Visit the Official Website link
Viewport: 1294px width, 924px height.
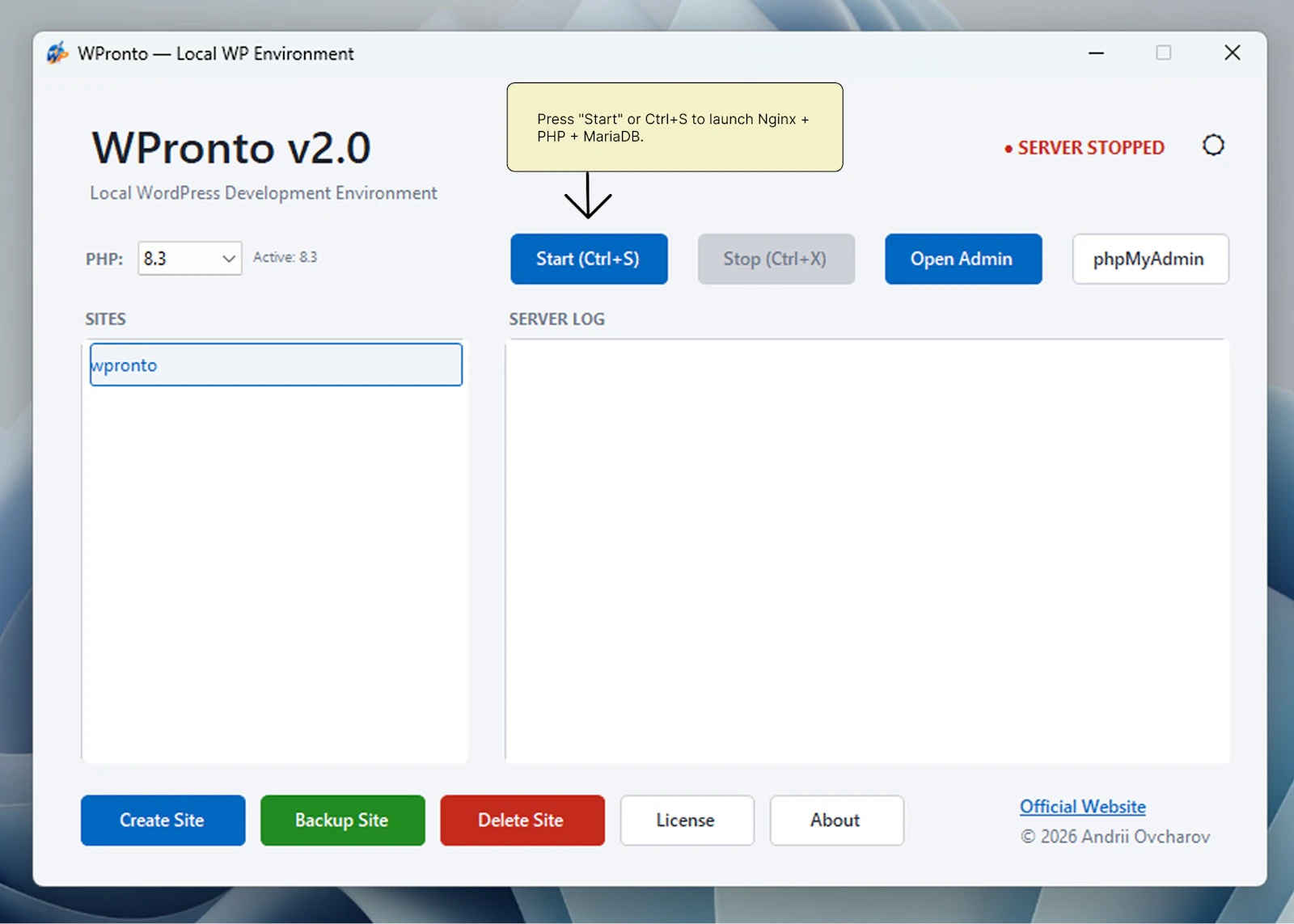click(x=1082, y=807)
